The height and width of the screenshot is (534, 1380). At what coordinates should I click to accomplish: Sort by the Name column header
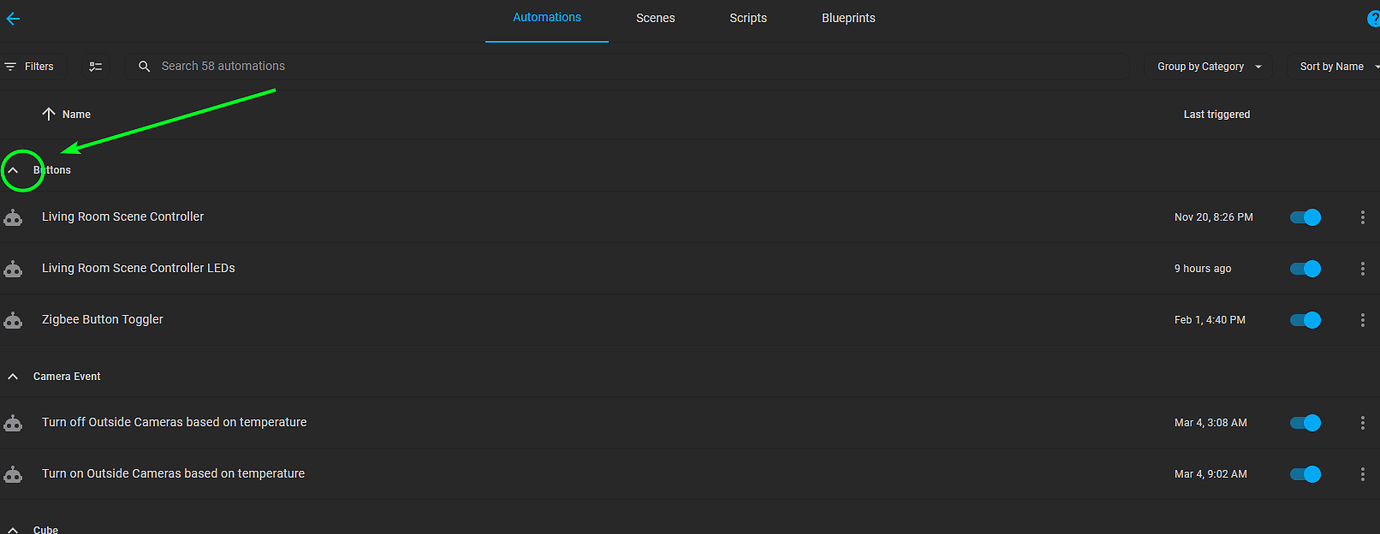[x=76, y=114]
